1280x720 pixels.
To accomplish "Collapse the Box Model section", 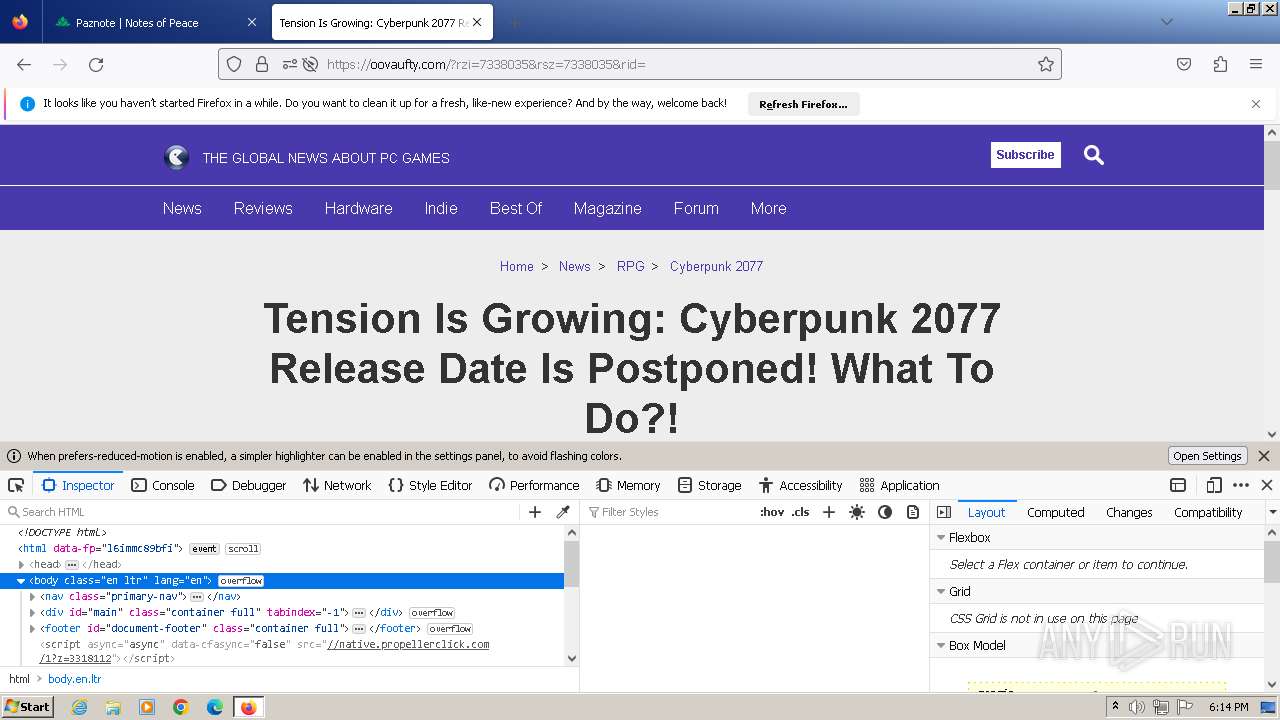I will coord(941,645).
